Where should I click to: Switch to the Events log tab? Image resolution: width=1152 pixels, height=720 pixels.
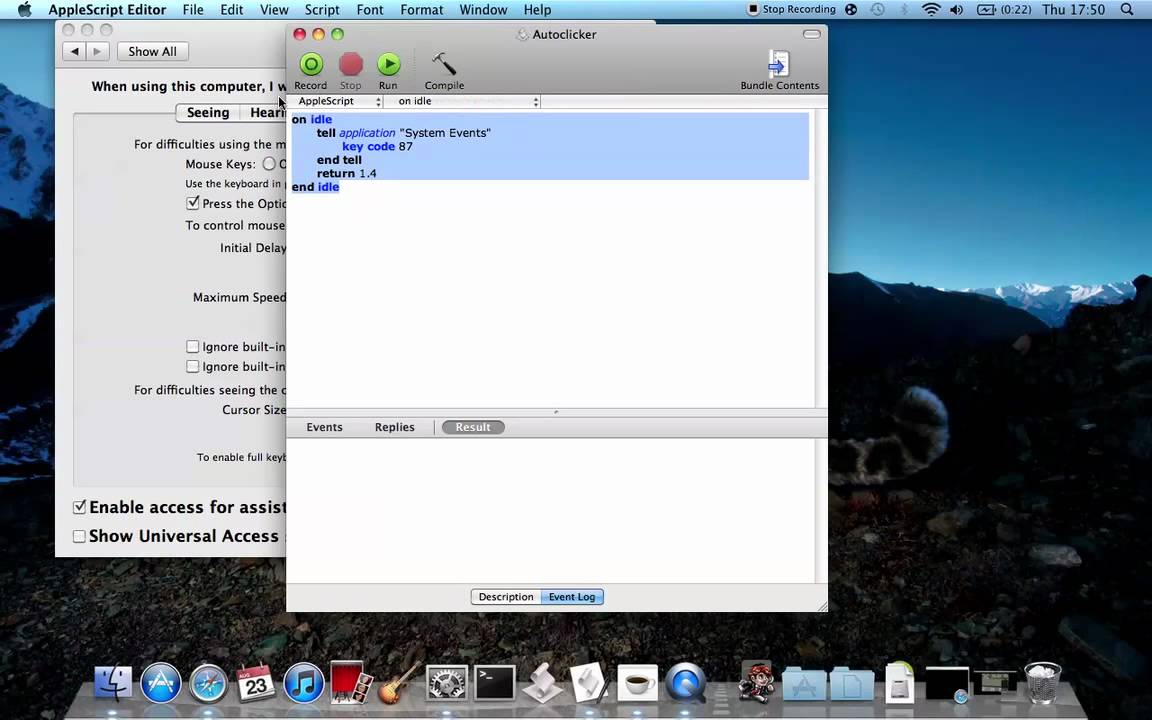pyautogui.click(x=324, y=427)
